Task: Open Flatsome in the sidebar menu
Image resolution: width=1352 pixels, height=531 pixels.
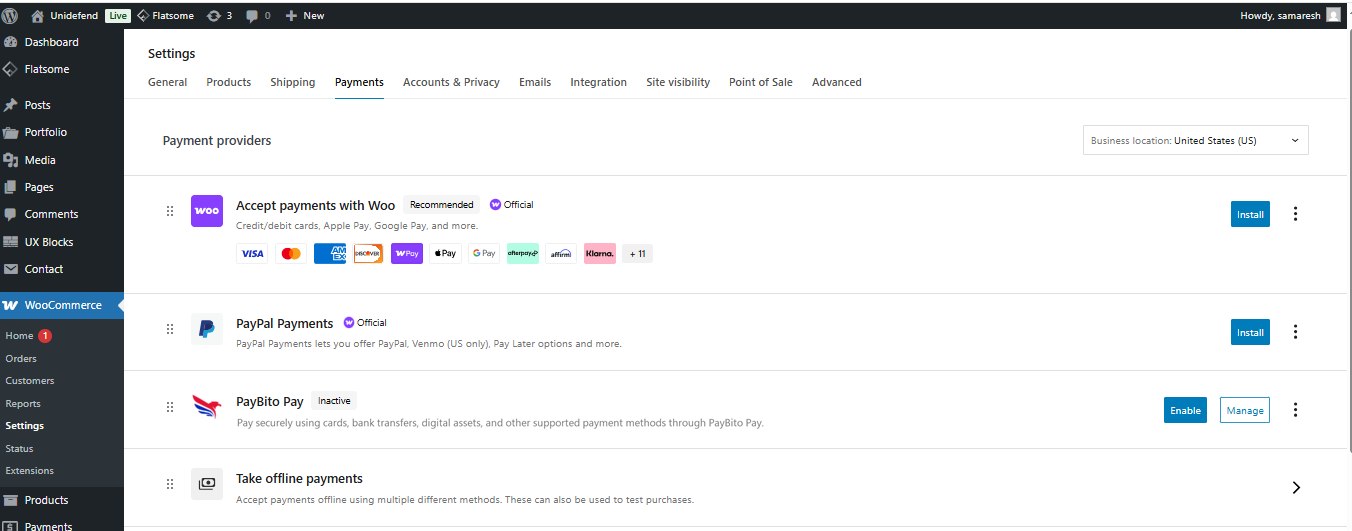Action: tap(62, 69)
